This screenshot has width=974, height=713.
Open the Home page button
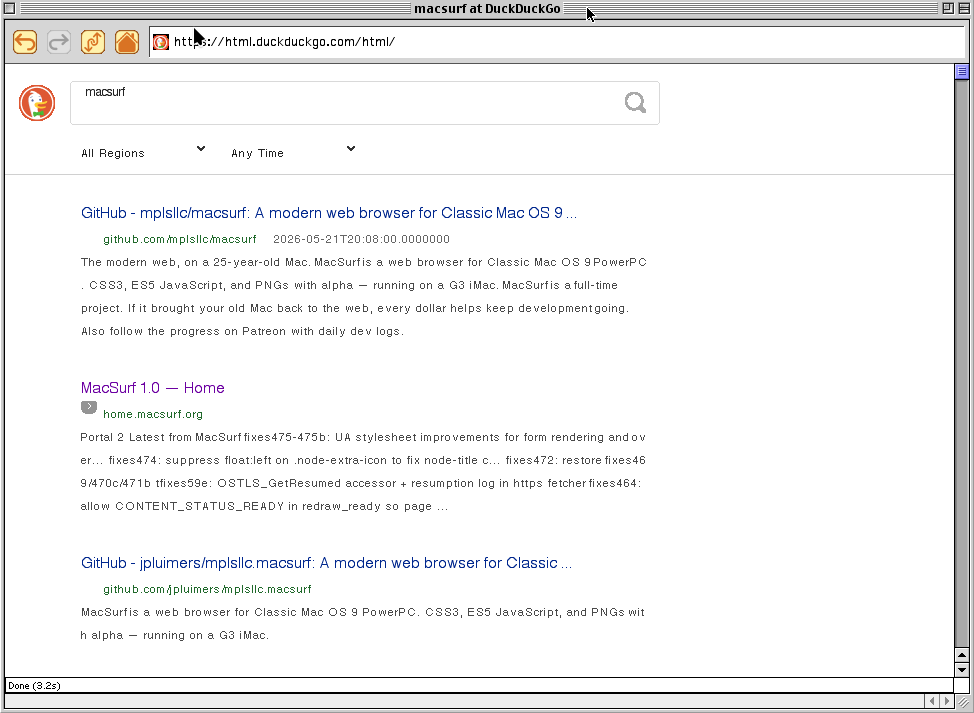[127, 42]
